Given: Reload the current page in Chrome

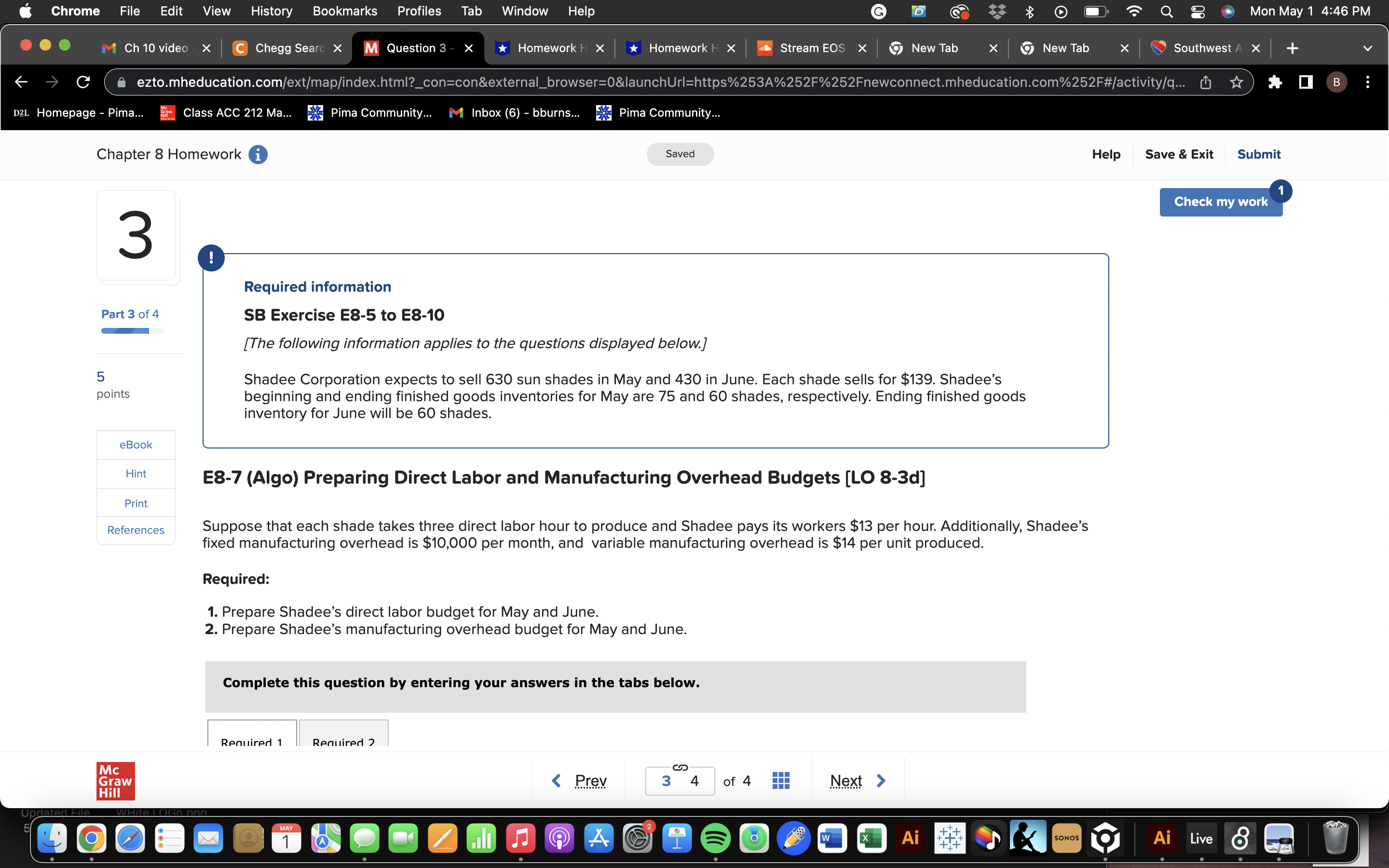Looking at the screenshot, I should pyautogui.click(x=82, y=82).
